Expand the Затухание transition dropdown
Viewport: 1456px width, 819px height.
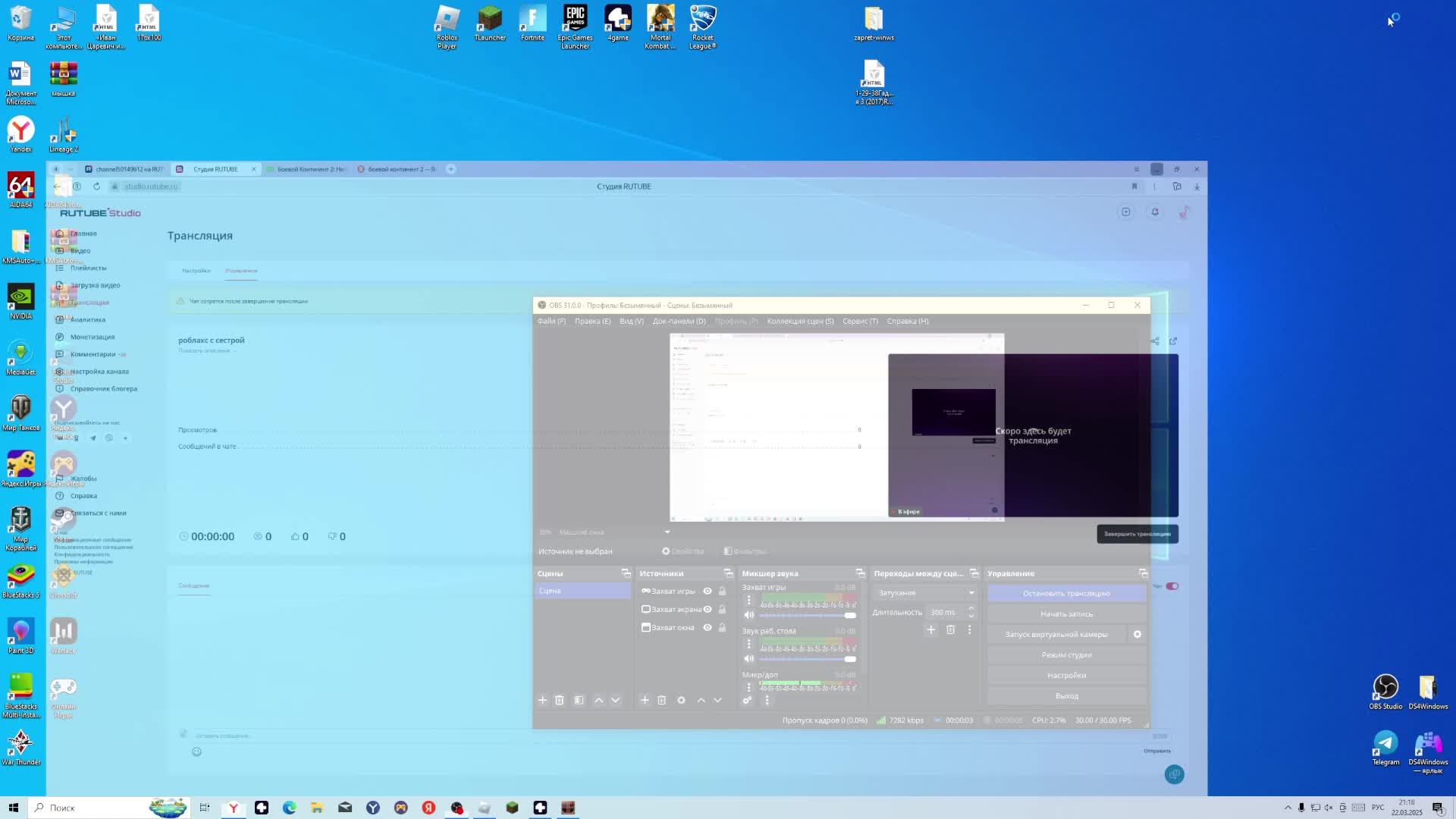pyautogui.click(x=971, y=593)
